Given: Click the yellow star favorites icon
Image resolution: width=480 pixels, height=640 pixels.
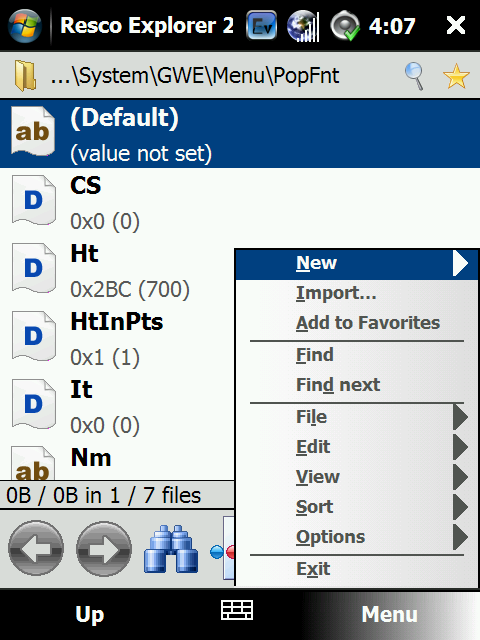Looking at the screenshot, I should click(x=456, y=76).
